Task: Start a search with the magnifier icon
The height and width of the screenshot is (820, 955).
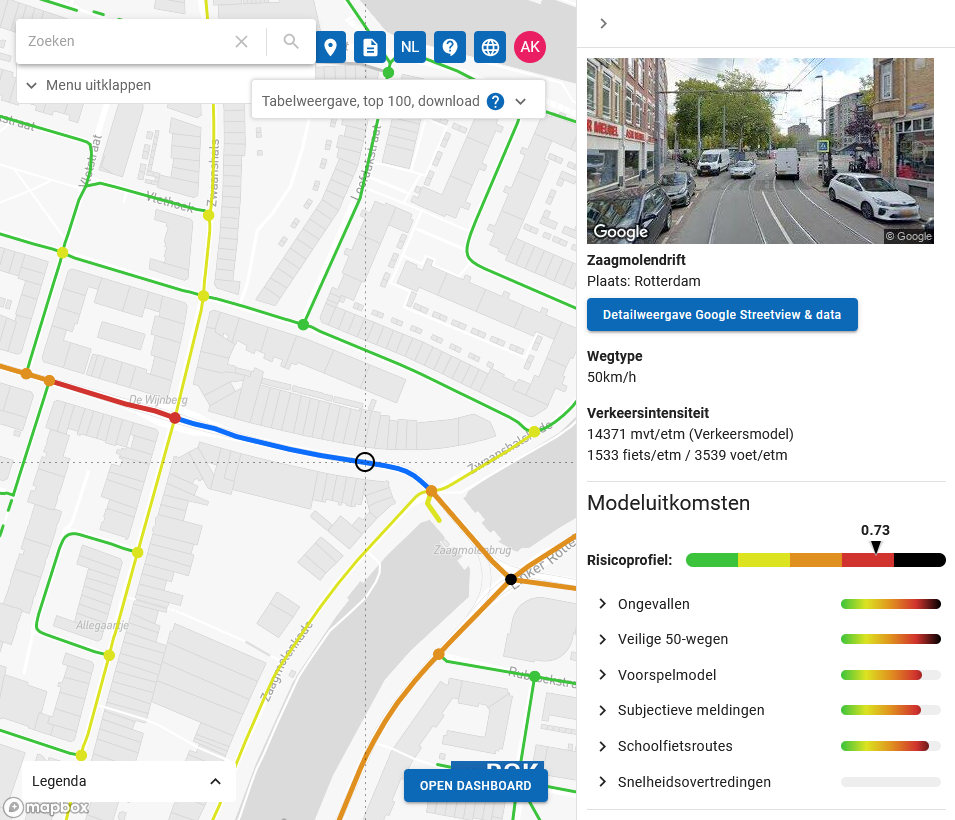Action: tap(290, 42)
